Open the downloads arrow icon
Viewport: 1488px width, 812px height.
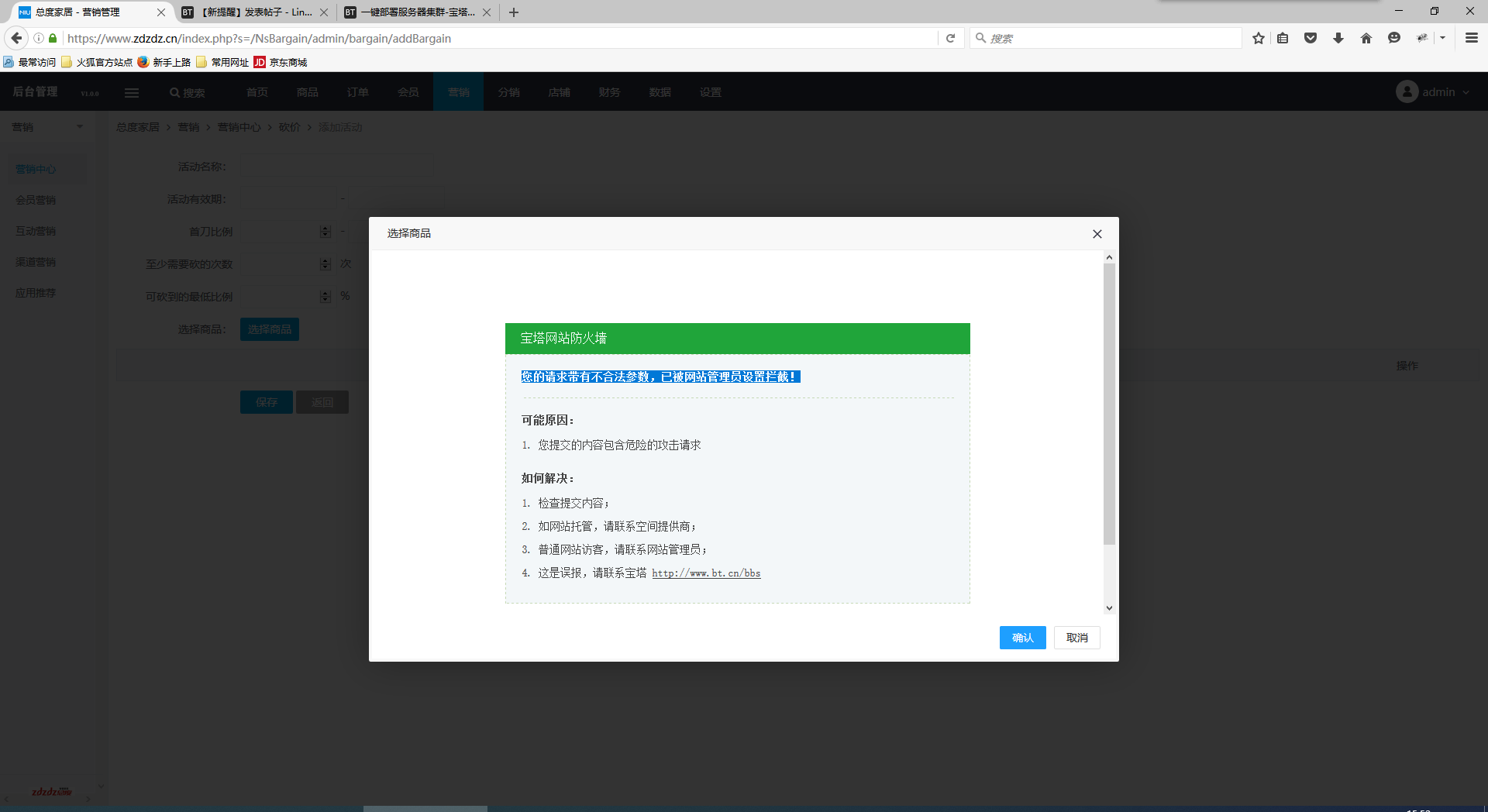click(1338, 38)
